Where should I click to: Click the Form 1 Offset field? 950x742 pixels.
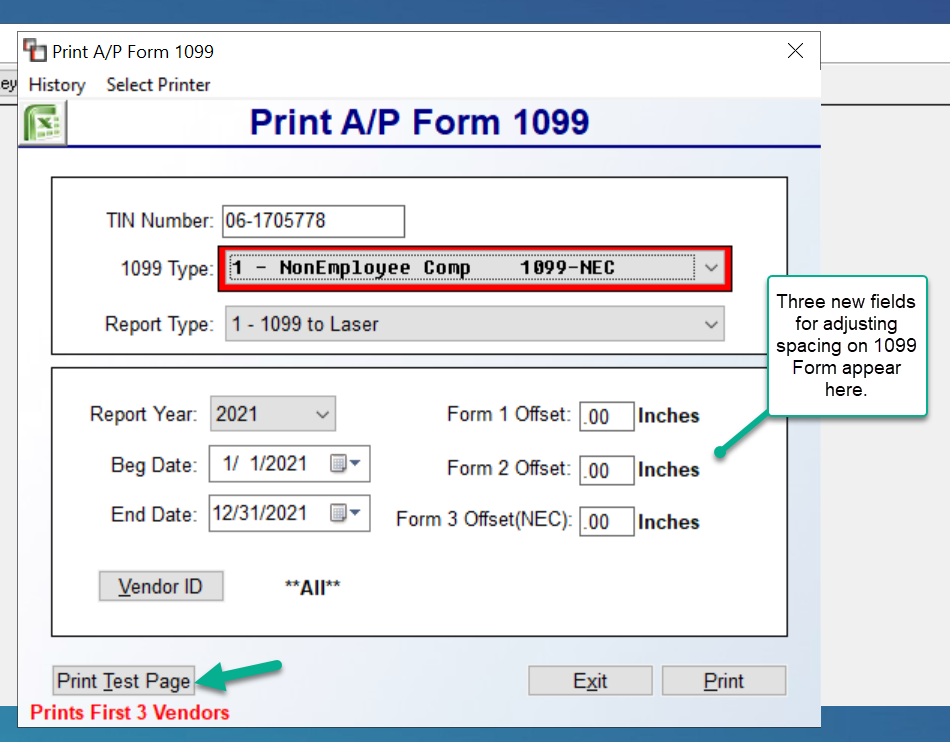[x=606, y=415]
